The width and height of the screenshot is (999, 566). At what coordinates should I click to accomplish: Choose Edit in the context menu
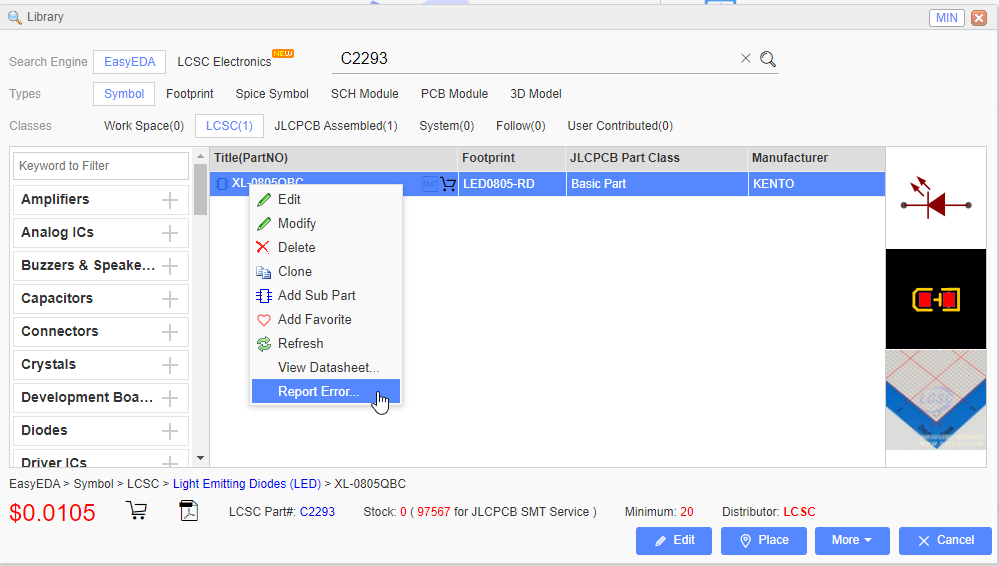tap(326, 200)
